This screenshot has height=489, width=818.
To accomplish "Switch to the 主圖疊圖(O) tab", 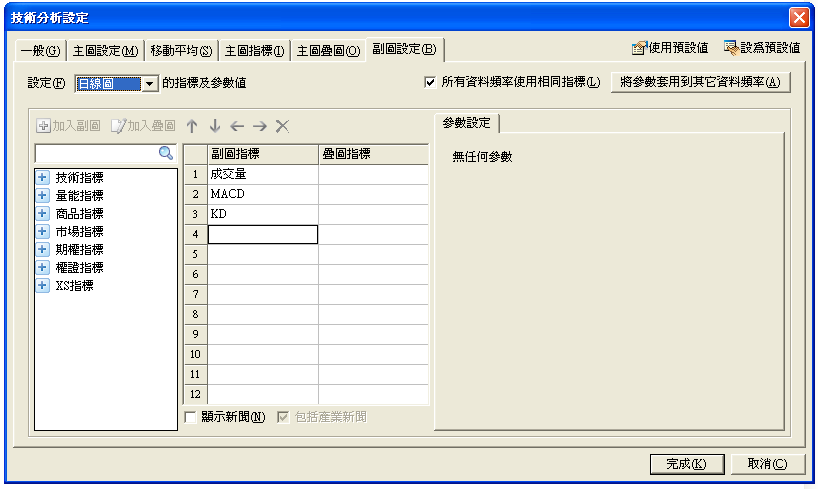I will (328, 51).
